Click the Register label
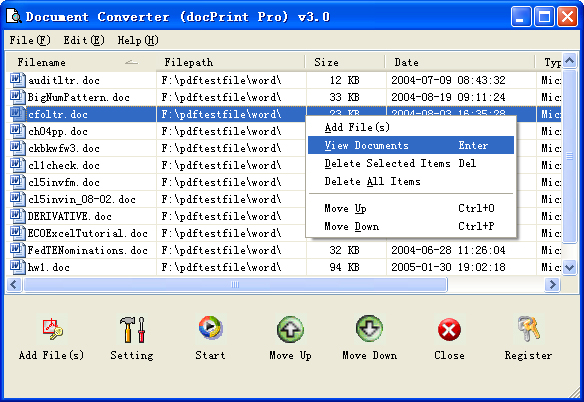Screen dimensions: 584x402 pyautogui.click(x=529, y=355)
